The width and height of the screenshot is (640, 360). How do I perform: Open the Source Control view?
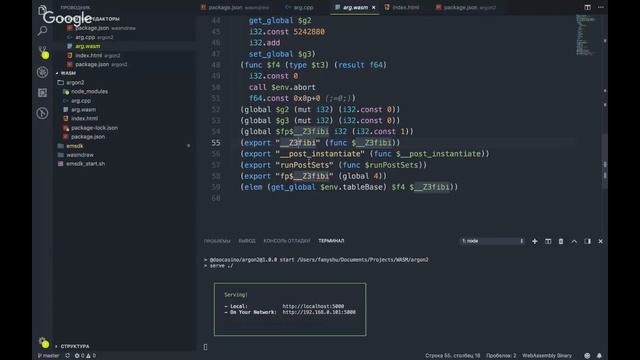pyautogui.click(x=42, y=51)
